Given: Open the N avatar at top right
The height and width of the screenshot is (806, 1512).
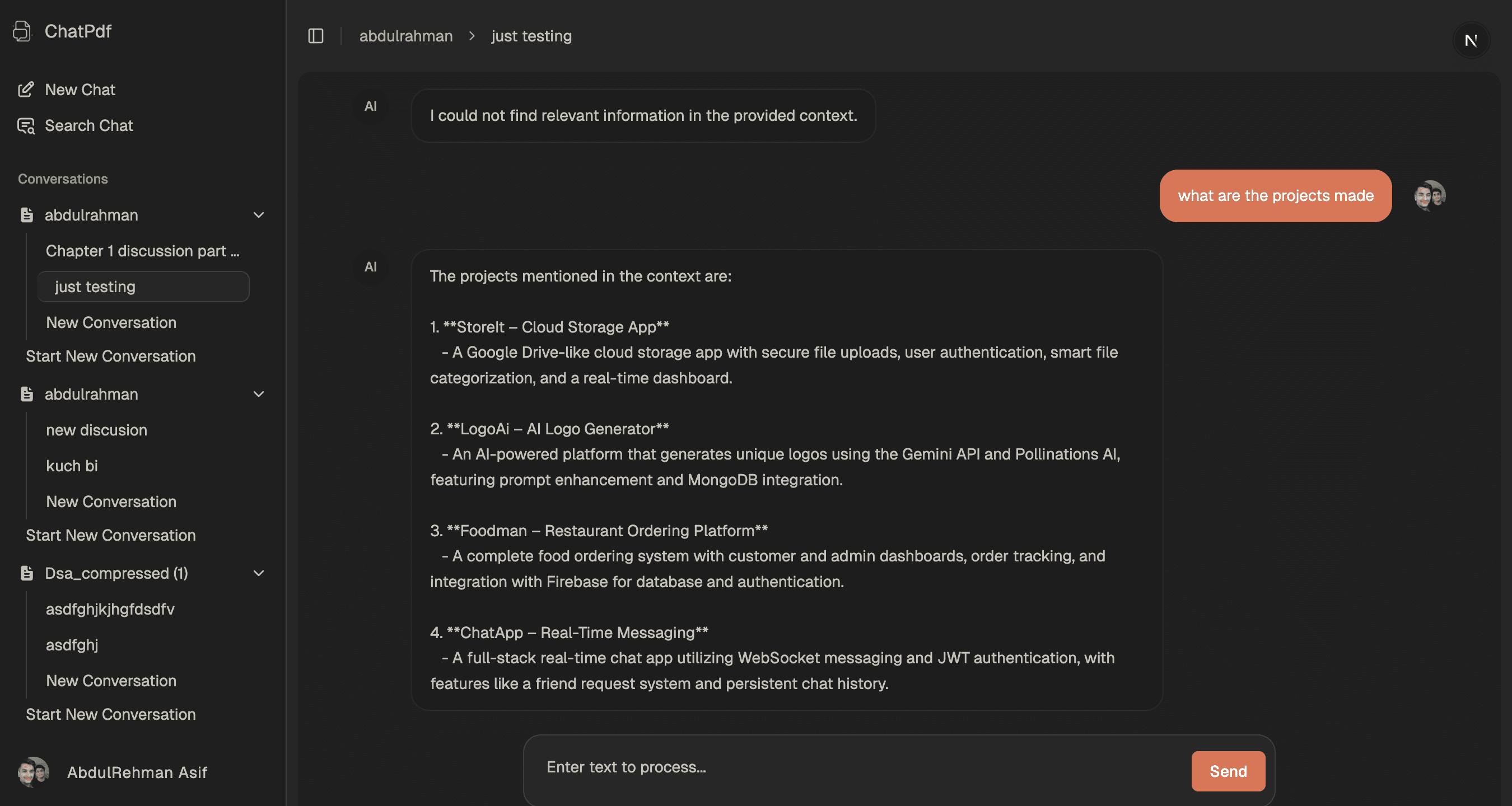Looking at the screenshot, I should pos(1471,40).
